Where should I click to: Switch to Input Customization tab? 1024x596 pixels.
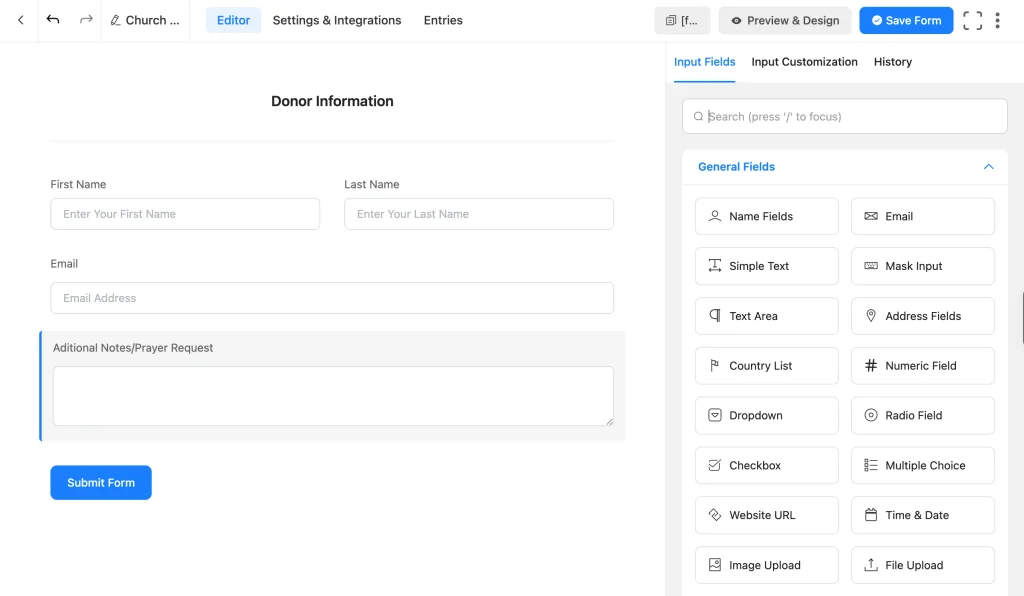[x=804, y=62]
